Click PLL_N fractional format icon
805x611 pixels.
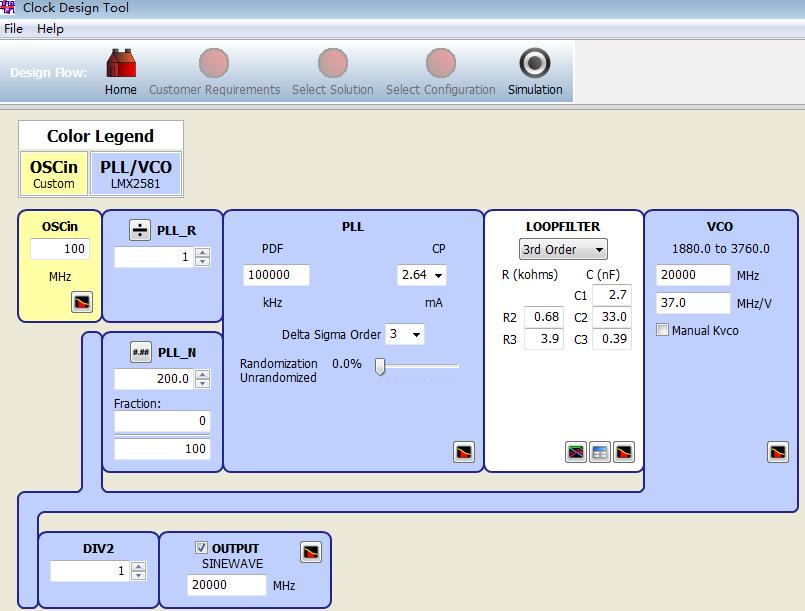pos(141,352)
